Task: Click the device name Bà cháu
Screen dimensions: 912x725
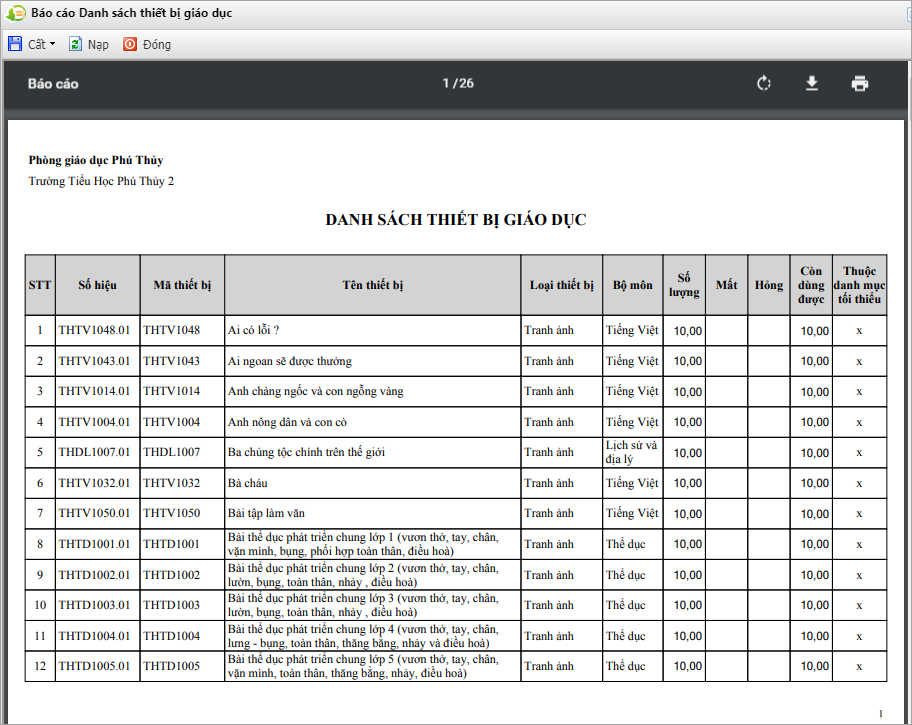Action: click(x=248, y=483)
